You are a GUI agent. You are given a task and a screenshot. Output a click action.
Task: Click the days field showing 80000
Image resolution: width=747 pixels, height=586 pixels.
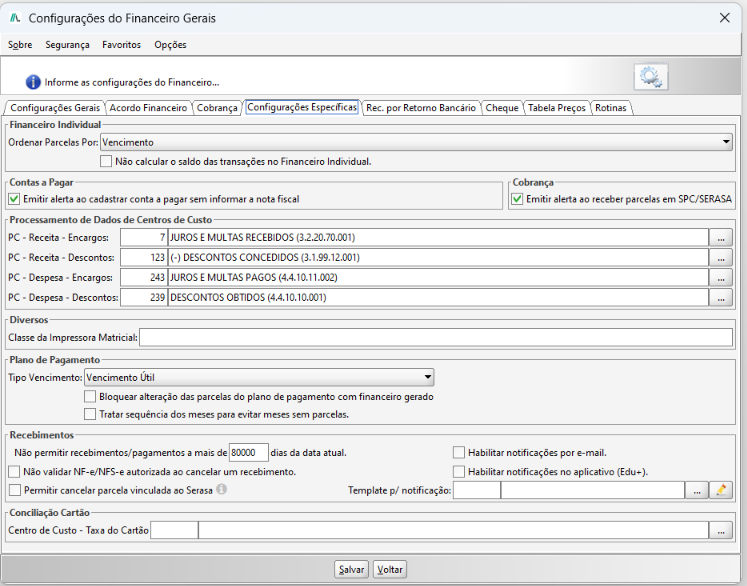pos(249,452)
